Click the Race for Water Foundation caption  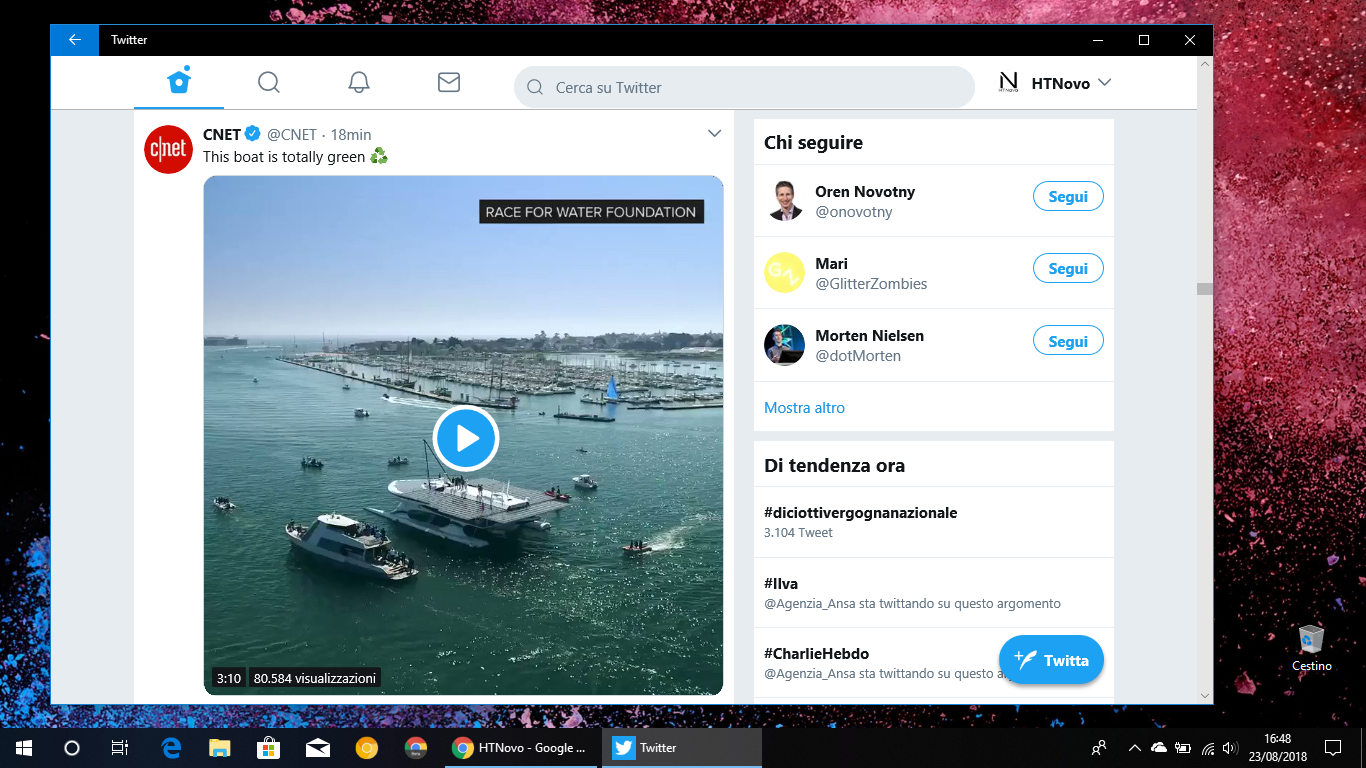point(591,212)
